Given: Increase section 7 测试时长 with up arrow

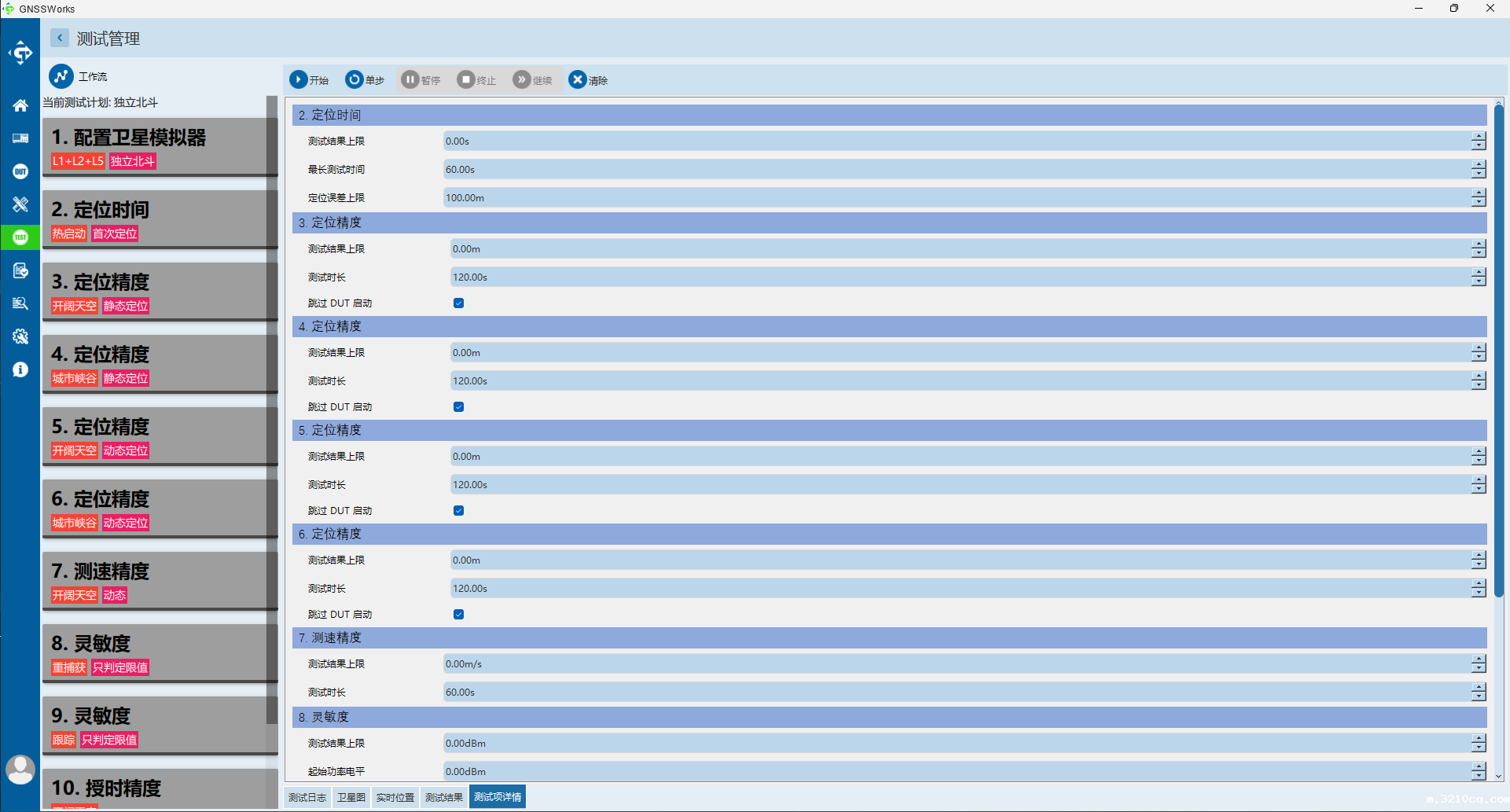Looking at the screenshot, I should pos(1479,688).
